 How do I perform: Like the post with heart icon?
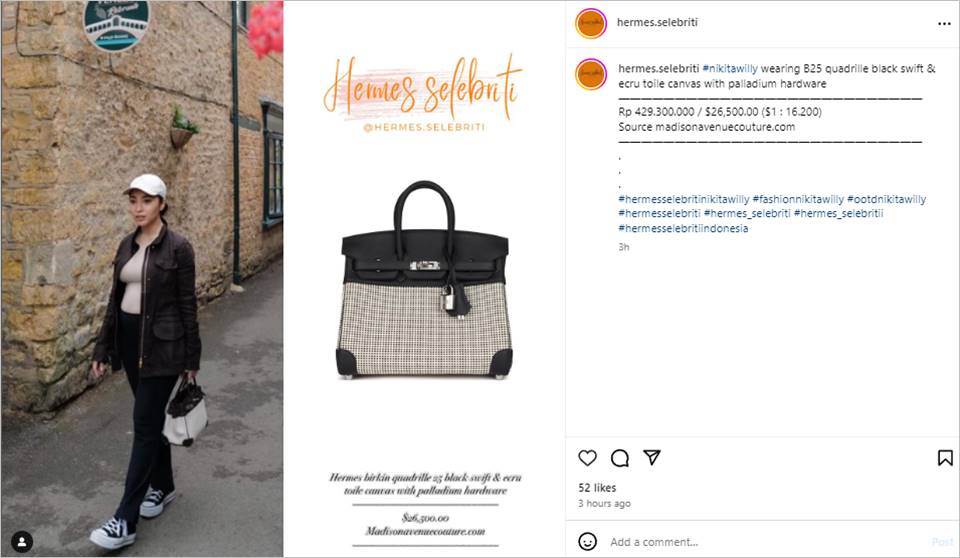[587, 458]
